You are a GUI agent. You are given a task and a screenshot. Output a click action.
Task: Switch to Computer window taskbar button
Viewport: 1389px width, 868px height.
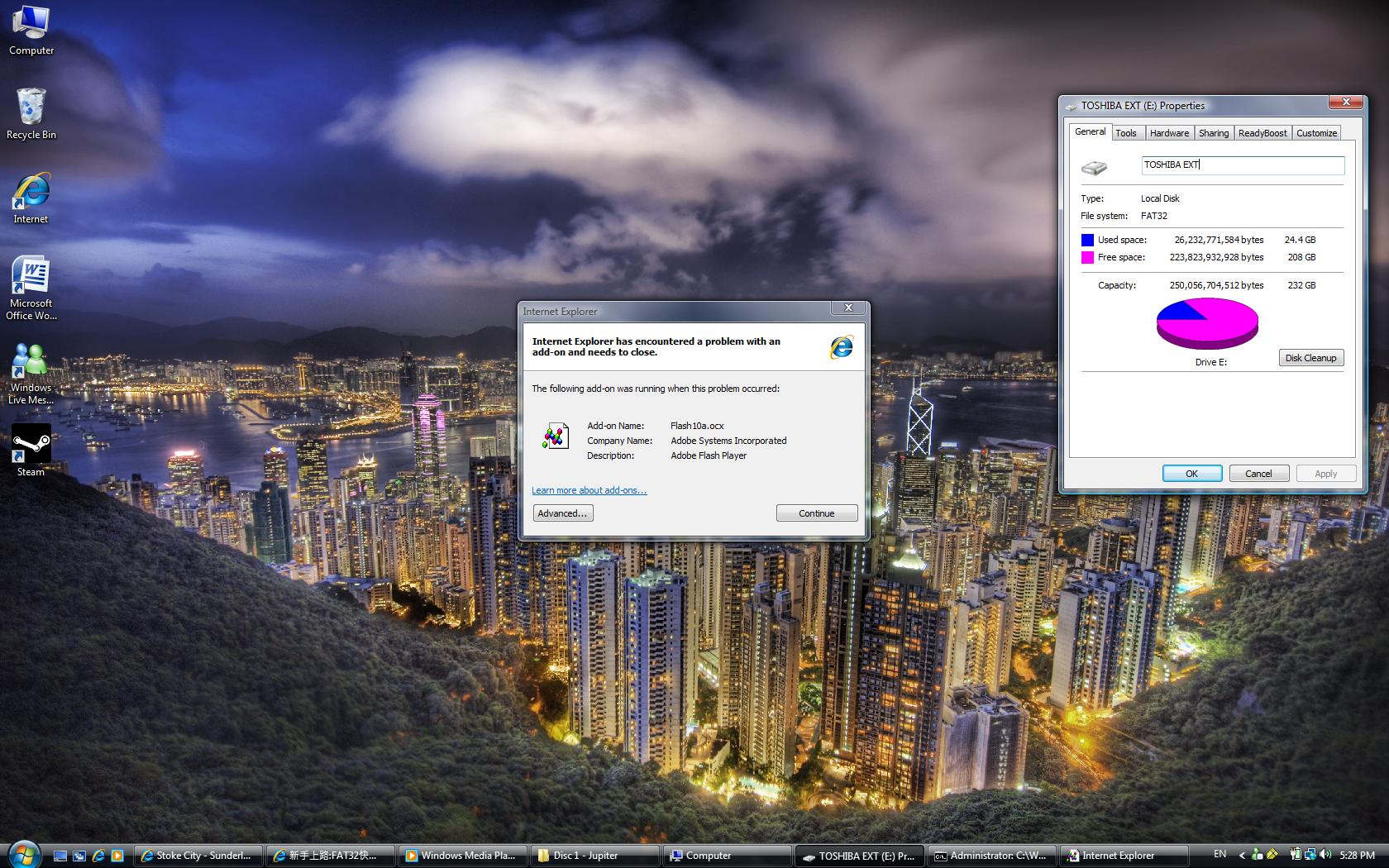coord(728,856)
